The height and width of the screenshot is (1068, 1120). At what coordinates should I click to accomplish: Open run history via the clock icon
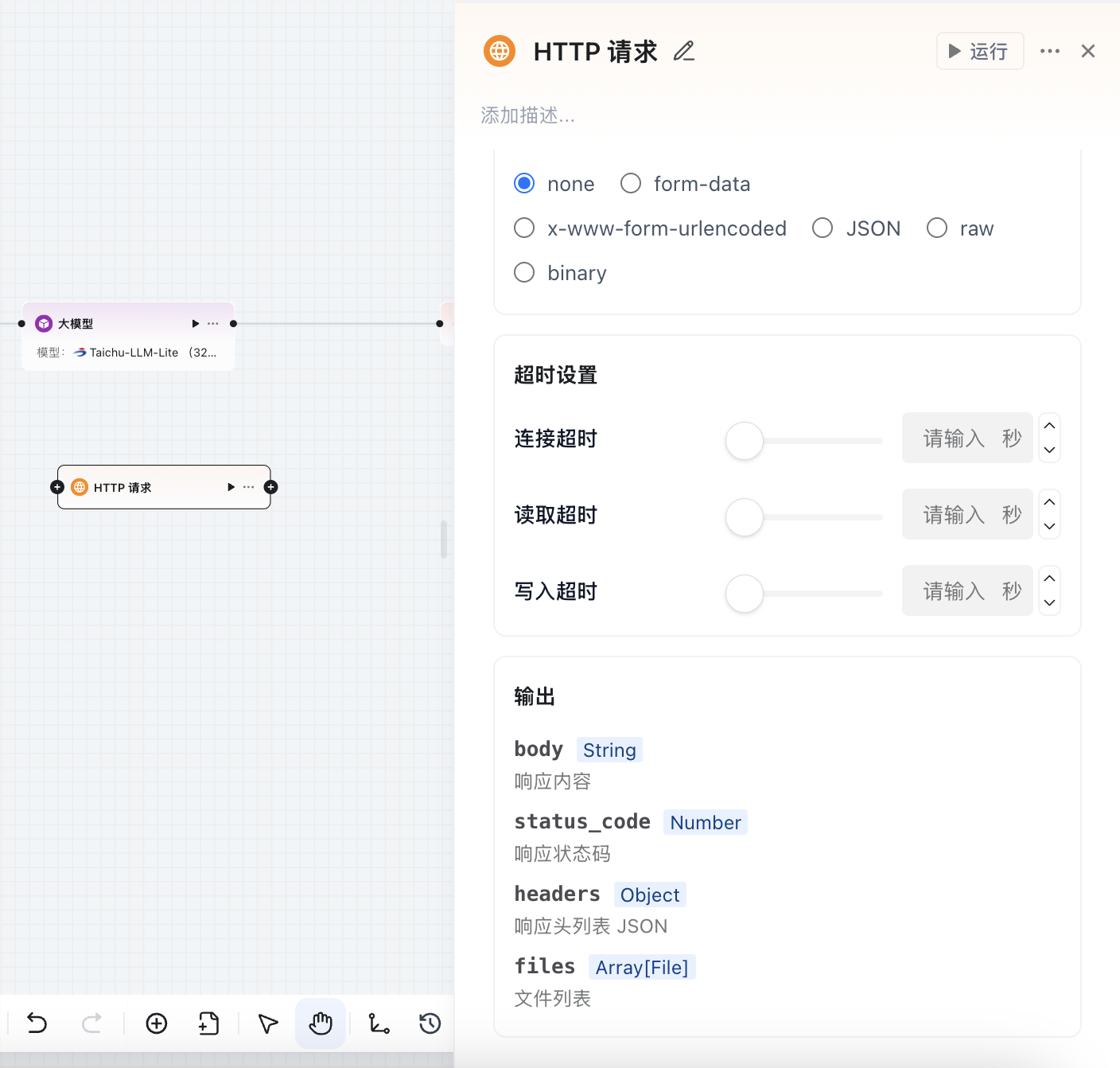click(429, 1023)
